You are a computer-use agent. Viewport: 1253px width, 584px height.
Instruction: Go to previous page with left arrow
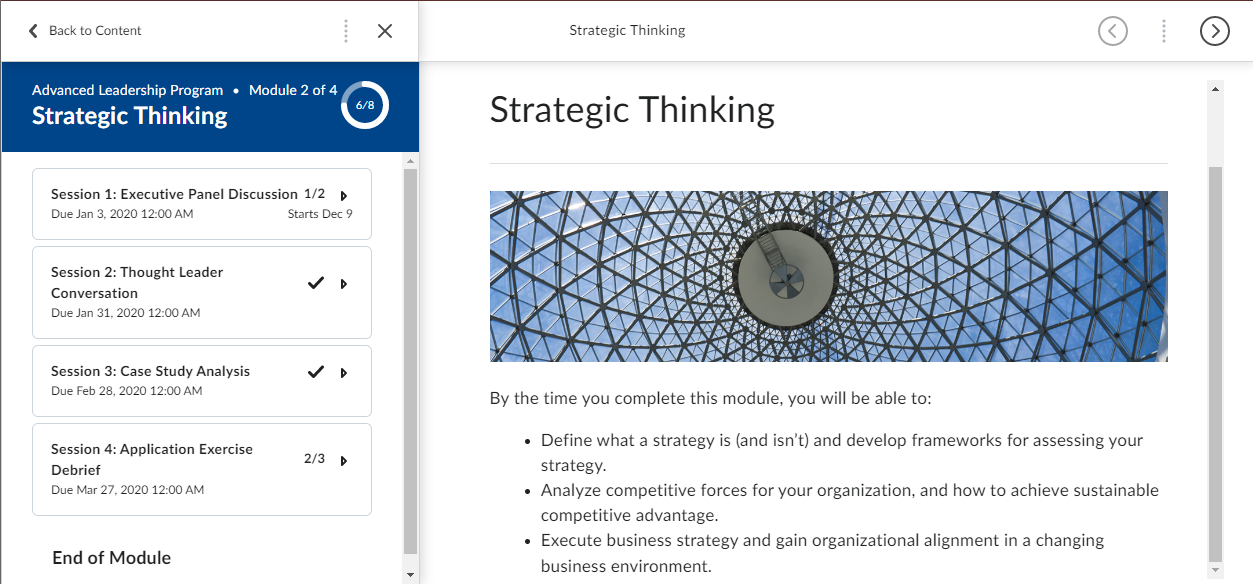click(1112, 31)
